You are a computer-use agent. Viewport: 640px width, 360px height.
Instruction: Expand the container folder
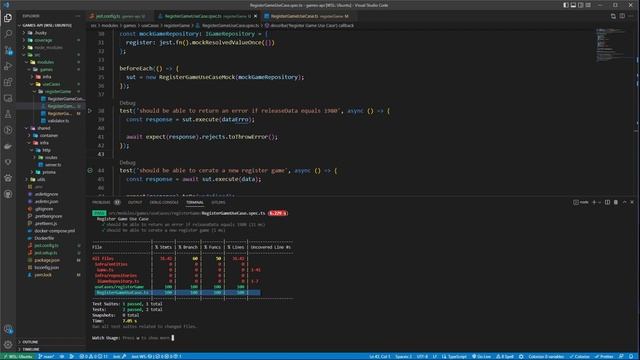[49, 136]
